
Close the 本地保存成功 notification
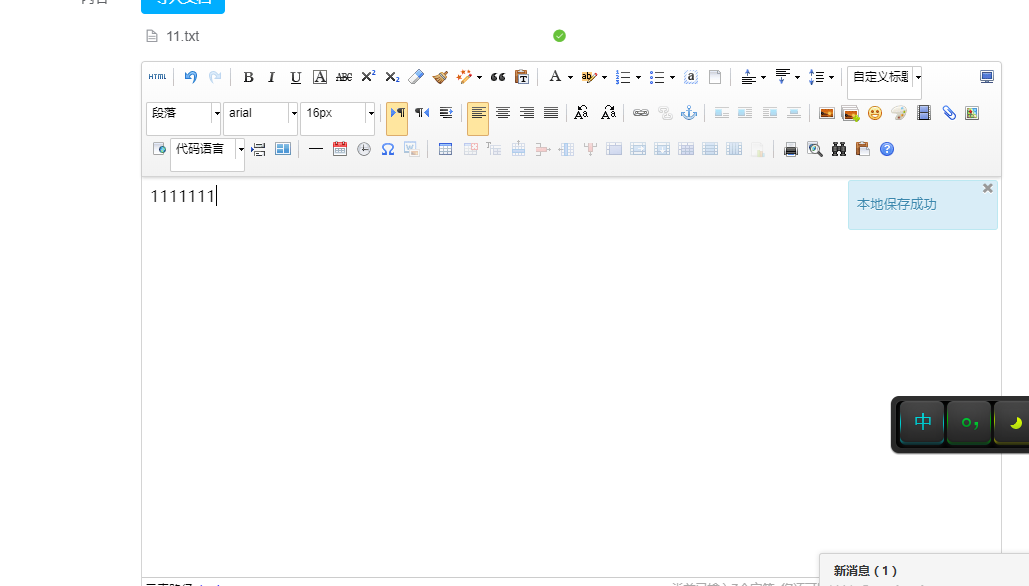pos(988,188)
